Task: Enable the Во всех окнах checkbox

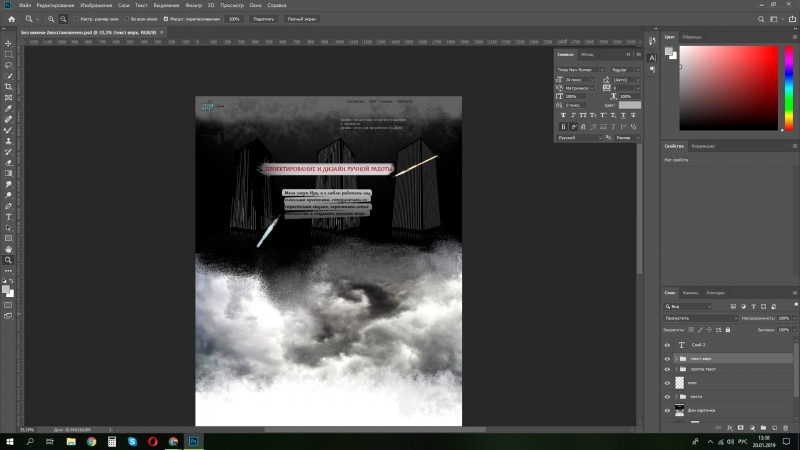Action: point(127,19)
